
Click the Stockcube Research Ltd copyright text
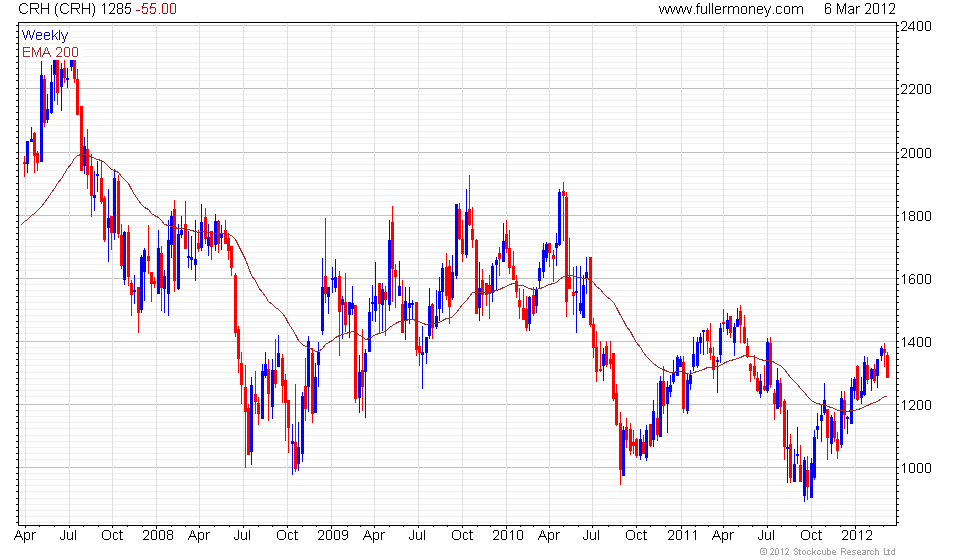tap(828, 552)
